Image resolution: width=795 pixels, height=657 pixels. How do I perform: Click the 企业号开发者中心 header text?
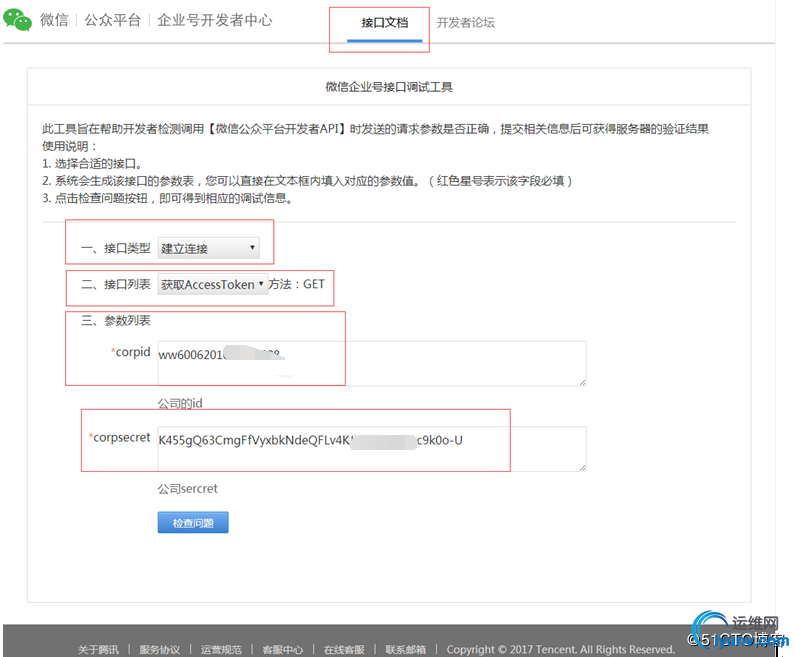(x=215, y=20)
